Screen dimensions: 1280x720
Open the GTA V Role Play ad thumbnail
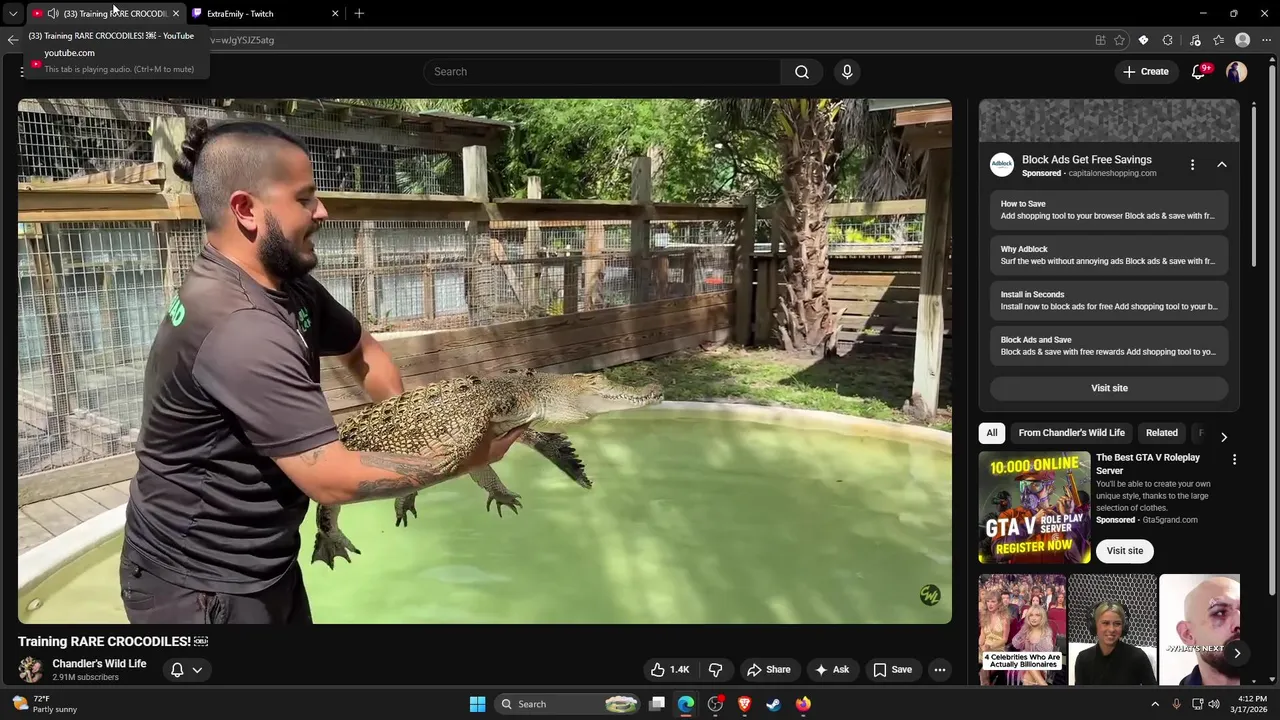[1034, 508]
